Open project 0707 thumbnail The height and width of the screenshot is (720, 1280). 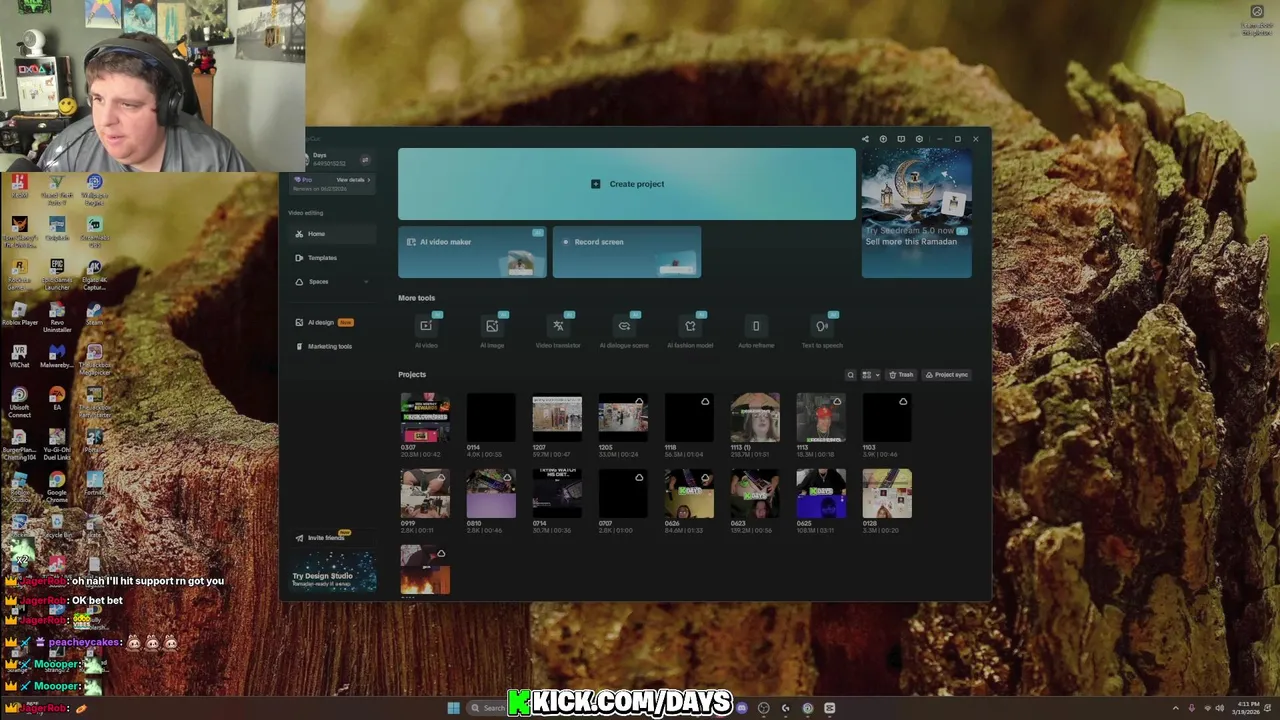[x=623, y=494]
